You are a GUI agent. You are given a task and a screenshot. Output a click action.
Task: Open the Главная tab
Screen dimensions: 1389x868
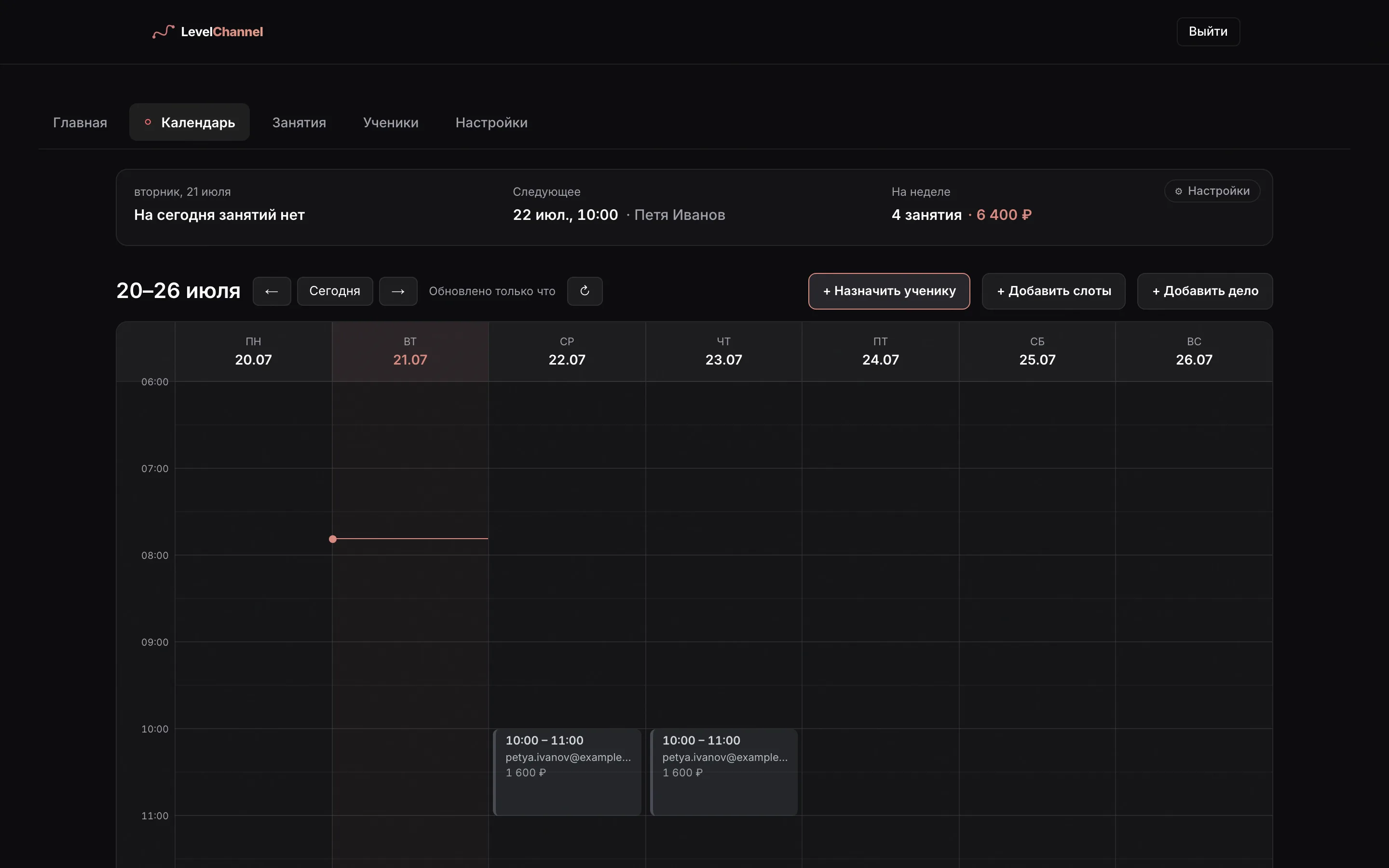(x=81, y=122)
